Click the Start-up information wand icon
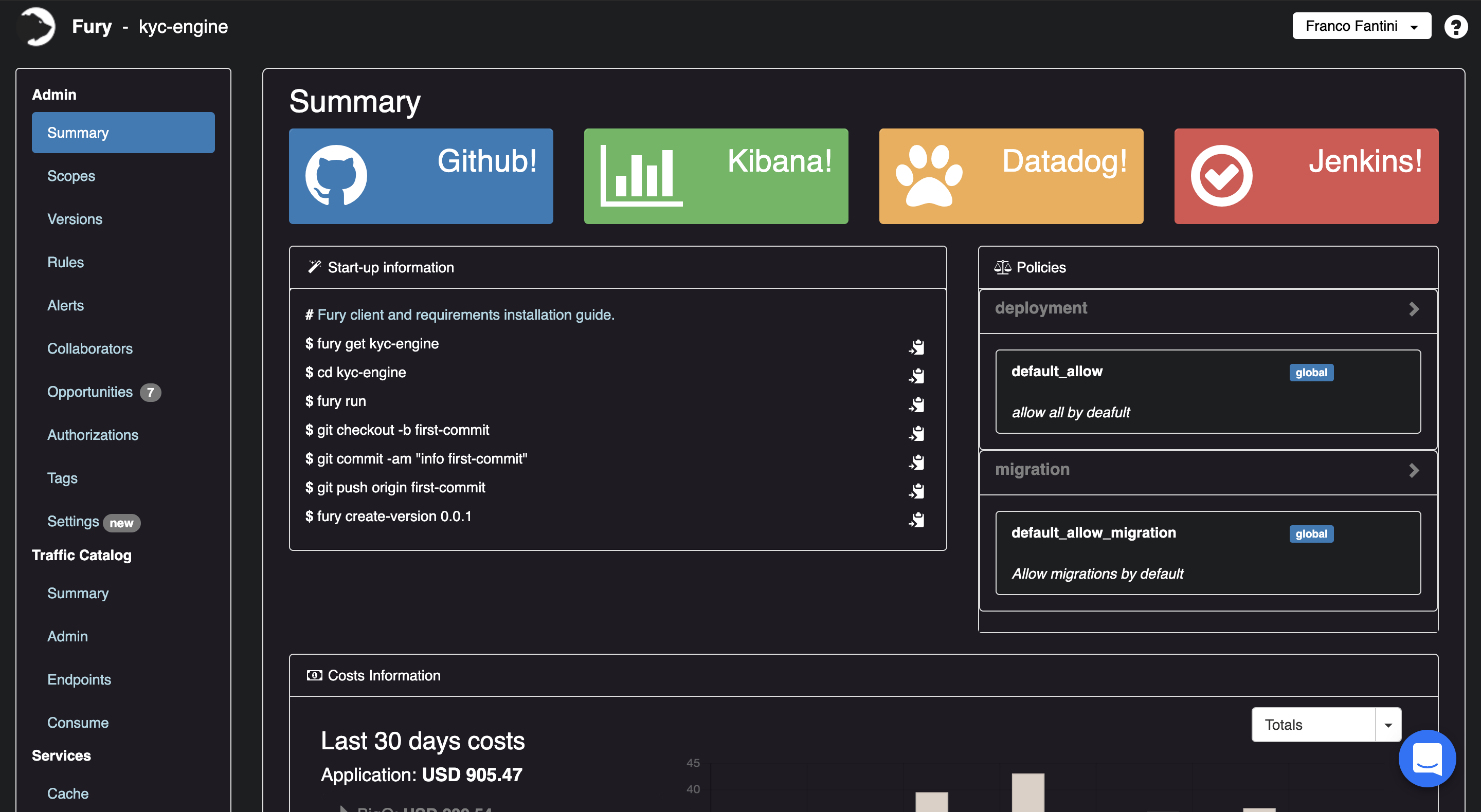1481x812 pixels. coord(315,267)
